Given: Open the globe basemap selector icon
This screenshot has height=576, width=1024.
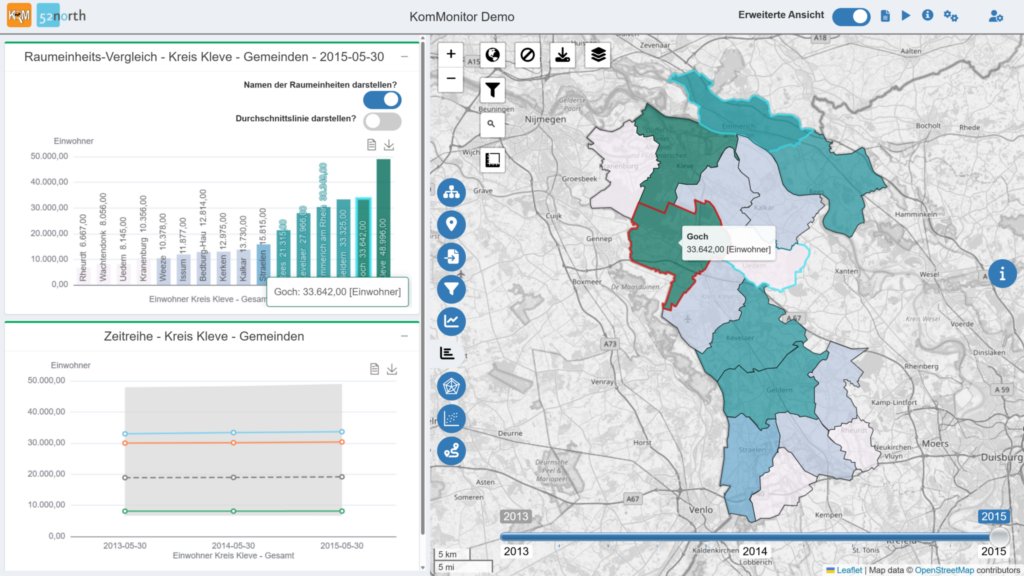Looking at the screenshot, I should [492, 55].
